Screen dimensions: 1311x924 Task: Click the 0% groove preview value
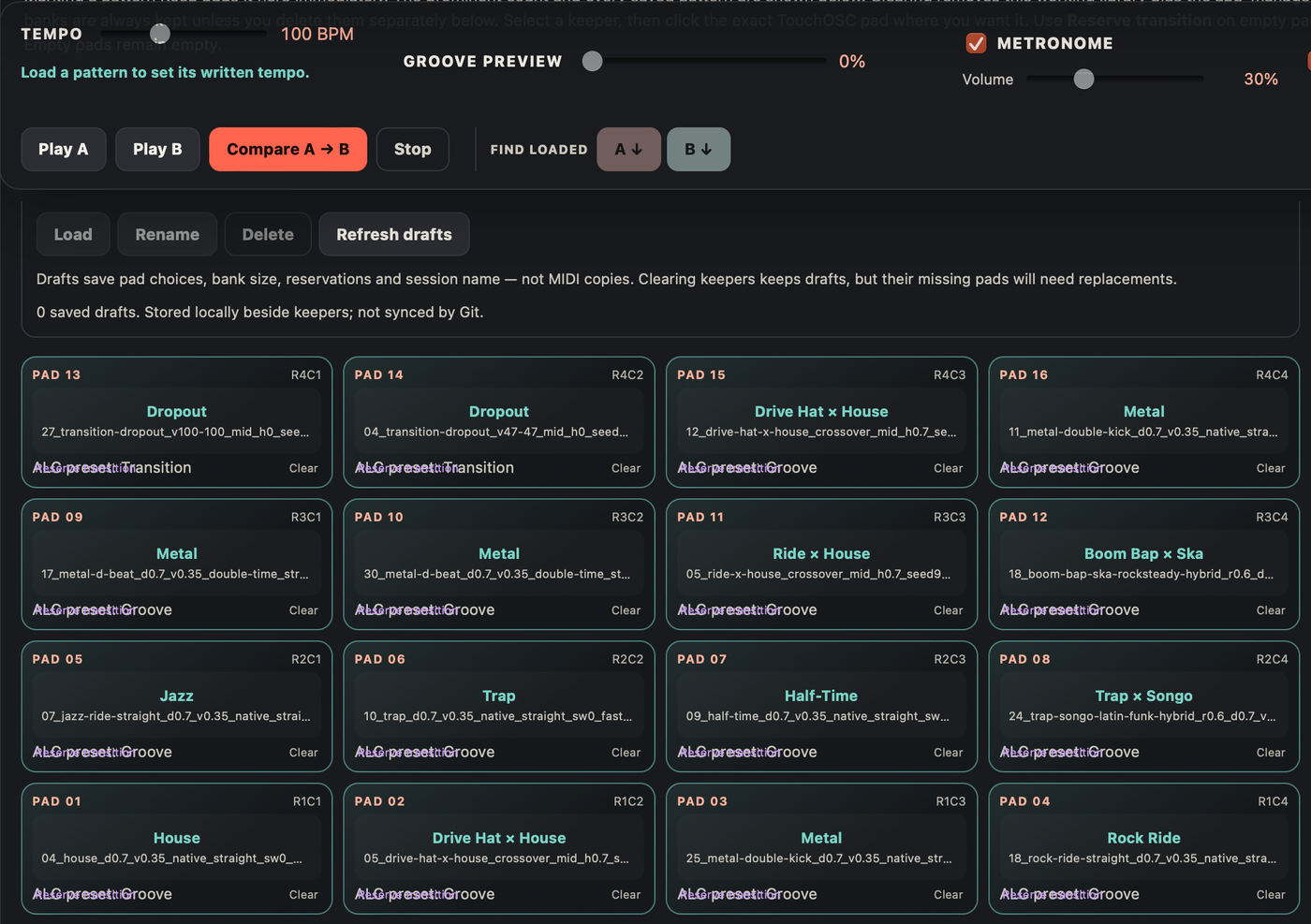click(852, 62)
